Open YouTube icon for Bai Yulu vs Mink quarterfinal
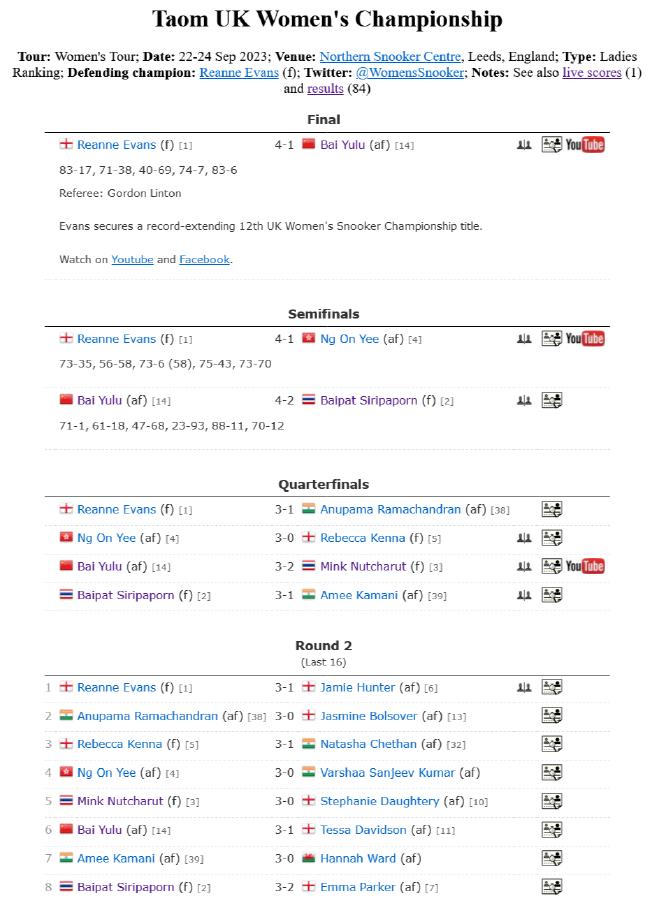Viewport: 650px width, 901px height. [x=584, y=567]
